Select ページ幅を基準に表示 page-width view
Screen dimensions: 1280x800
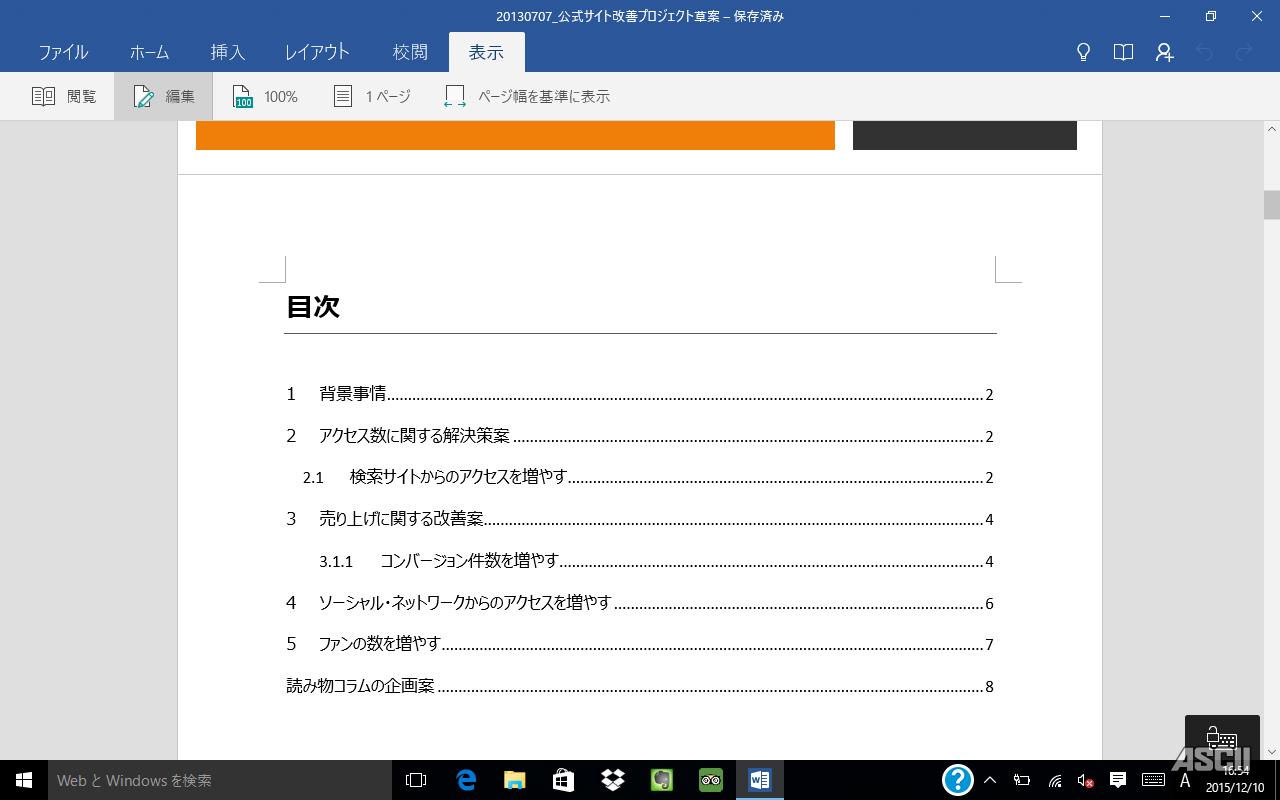527,96
